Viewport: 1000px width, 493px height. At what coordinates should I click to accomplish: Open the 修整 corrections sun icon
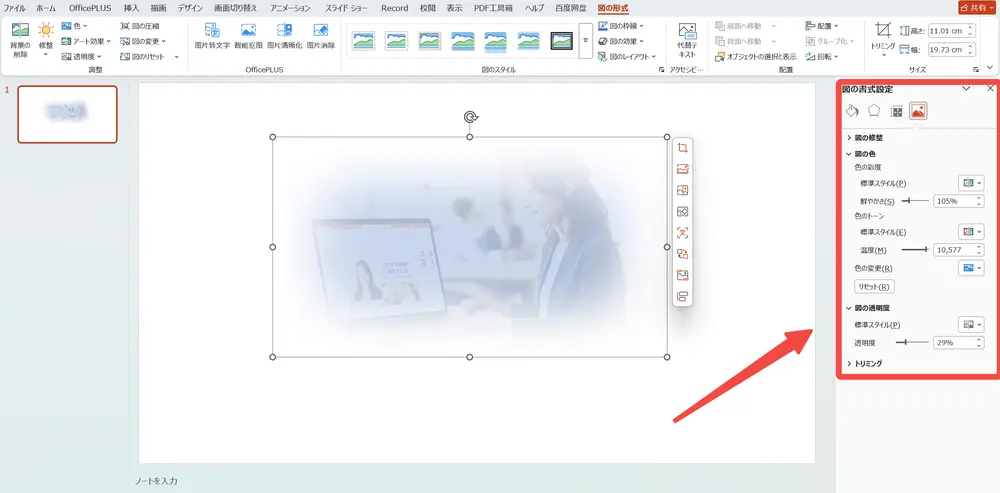(46, 30)
